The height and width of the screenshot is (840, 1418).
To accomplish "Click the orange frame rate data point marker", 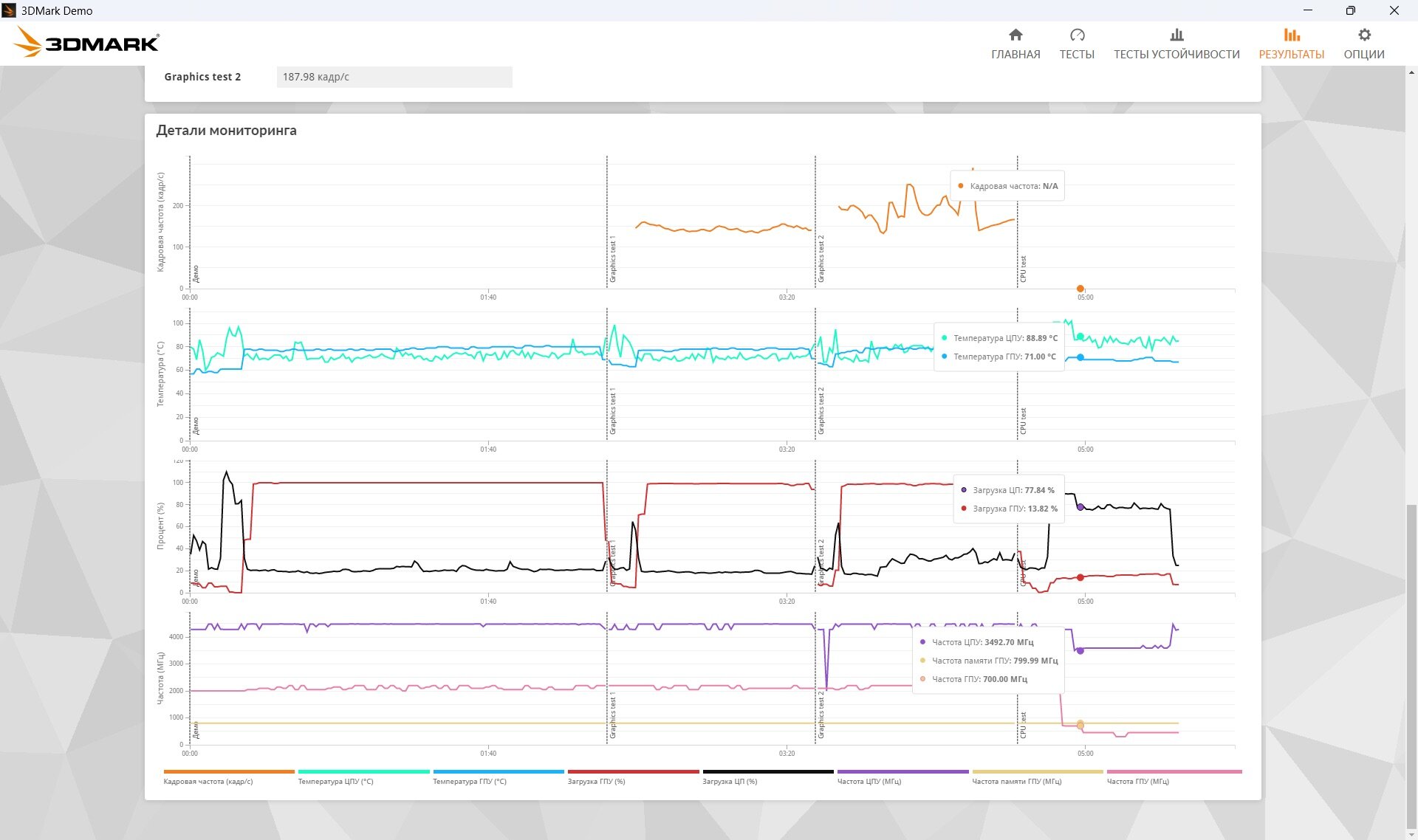I will pos(1080,289).
